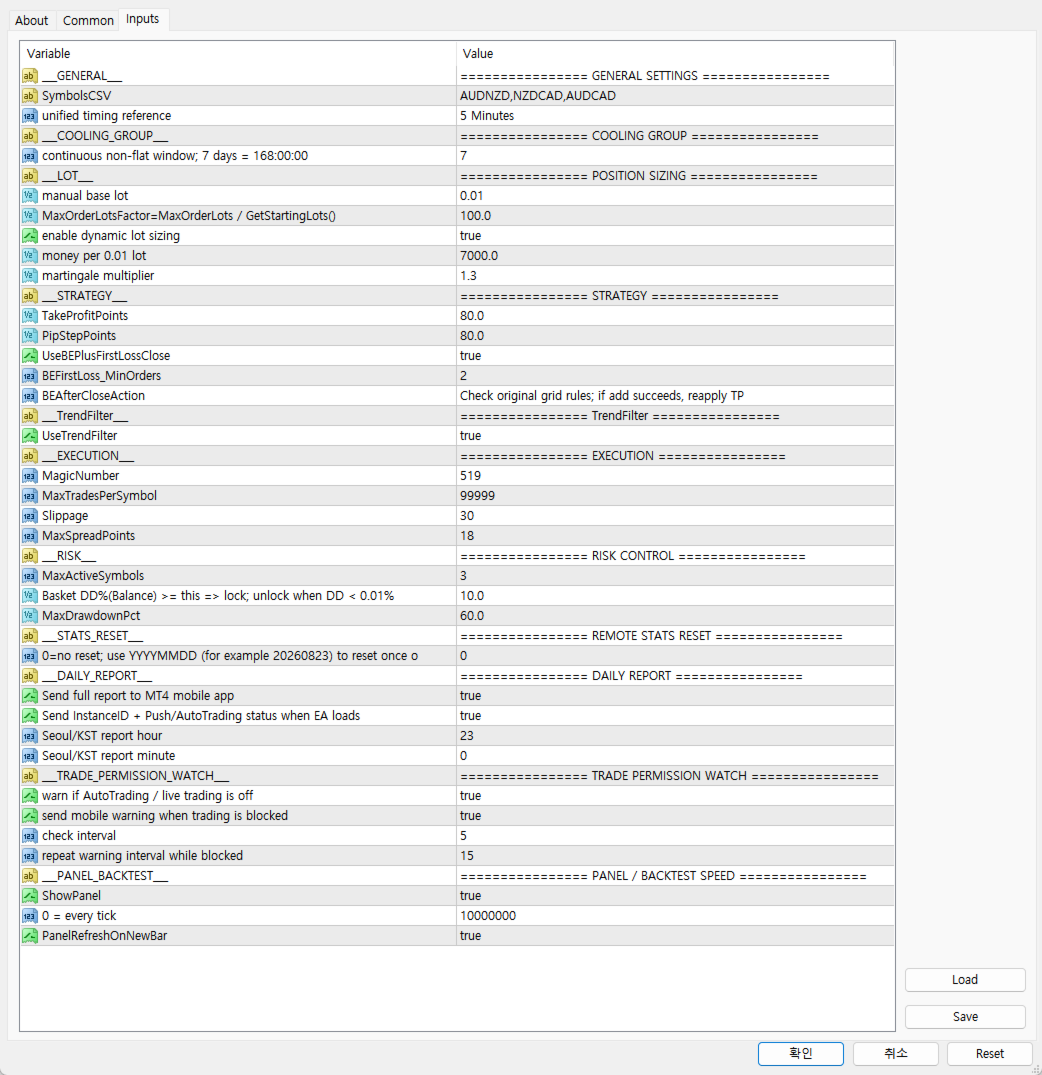
Task: Click the Load button
Action: click(965, 980)
